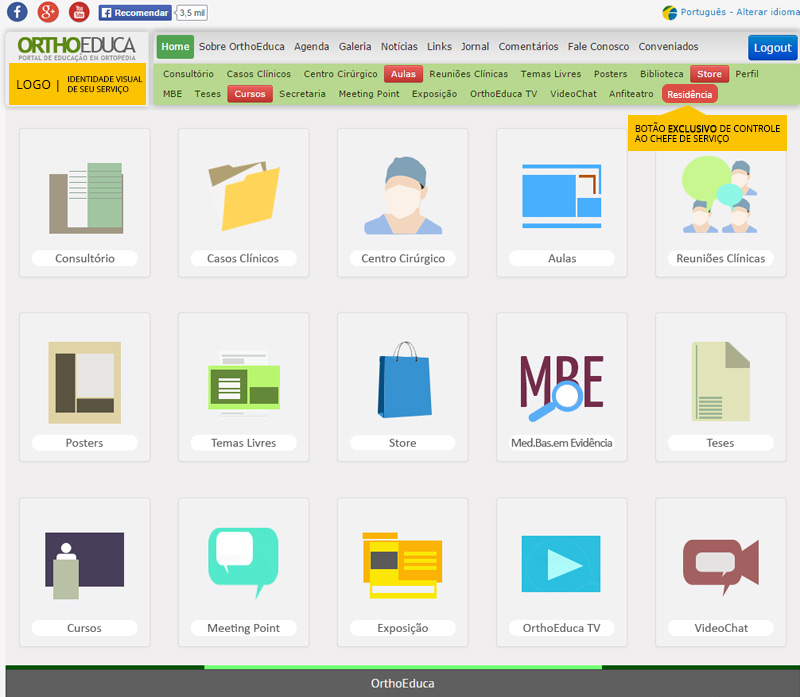The height and width of the screenshot is (697, 800).
Task: Select Posters in green submenu
Action: coord(610,74)
